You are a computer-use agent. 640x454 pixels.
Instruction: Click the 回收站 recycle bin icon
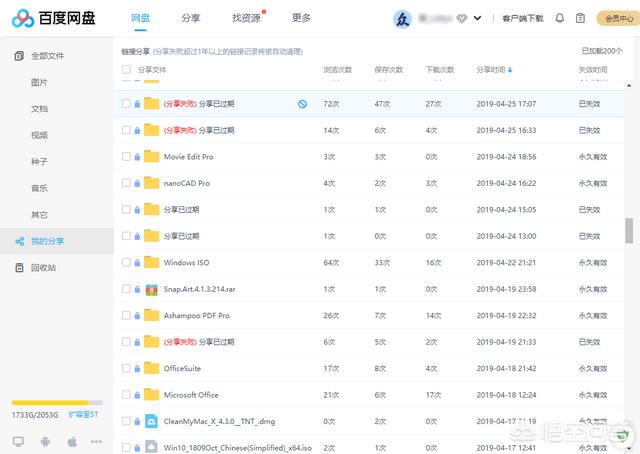tap(19, 268)
